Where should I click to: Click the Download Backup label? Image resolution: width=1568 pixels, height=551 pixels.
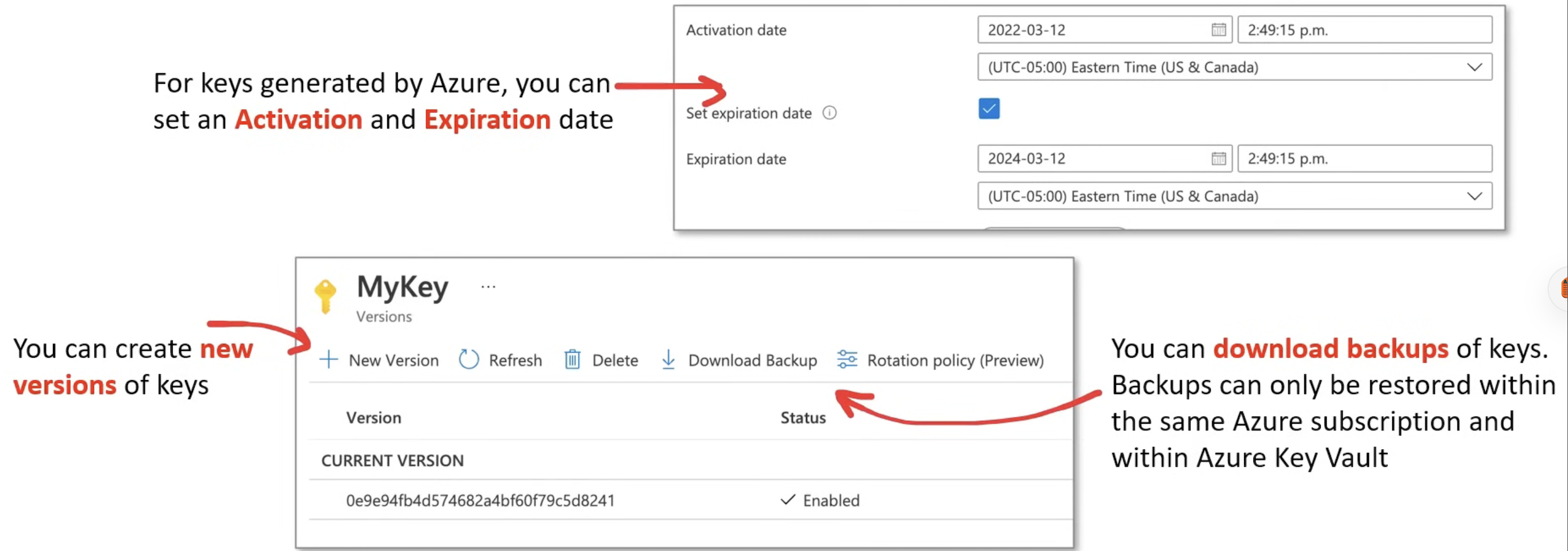pos(753,360)
